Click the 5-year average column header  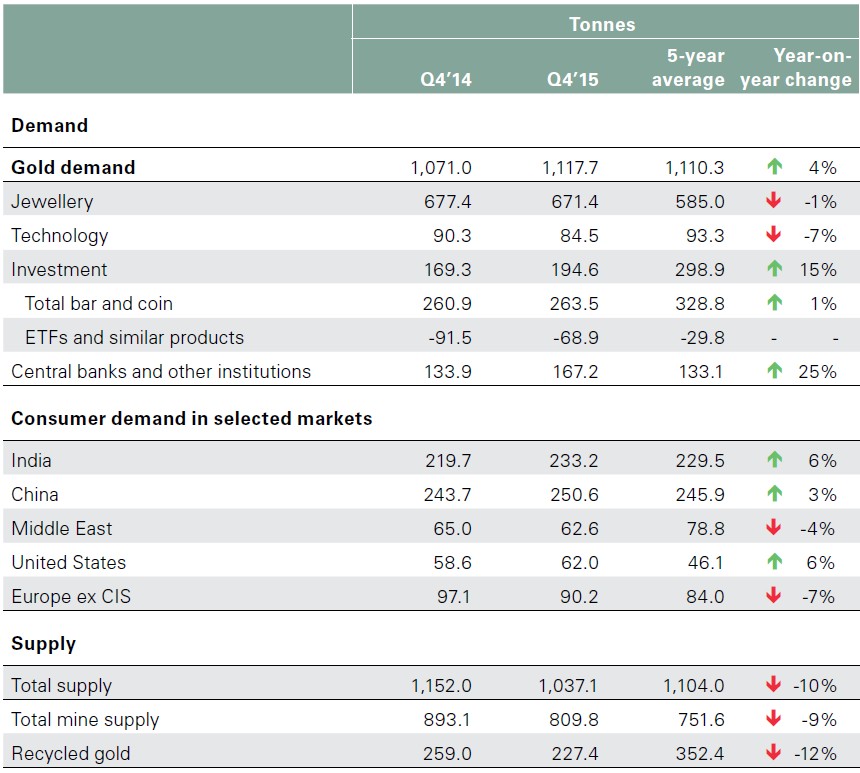tap(688, 68)
